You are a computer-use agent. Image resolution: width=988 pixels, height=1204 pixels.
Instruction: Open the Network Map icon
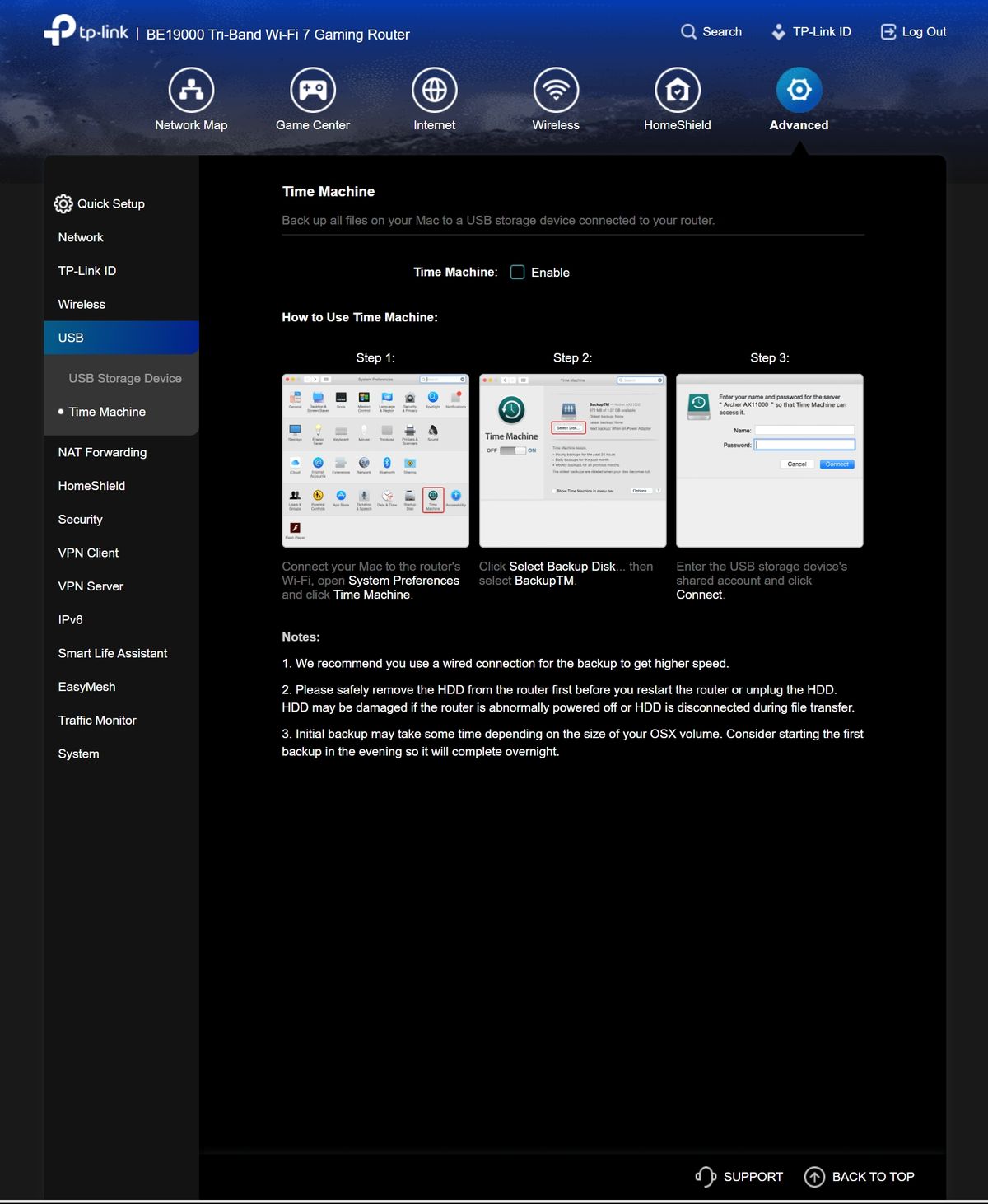191,90
